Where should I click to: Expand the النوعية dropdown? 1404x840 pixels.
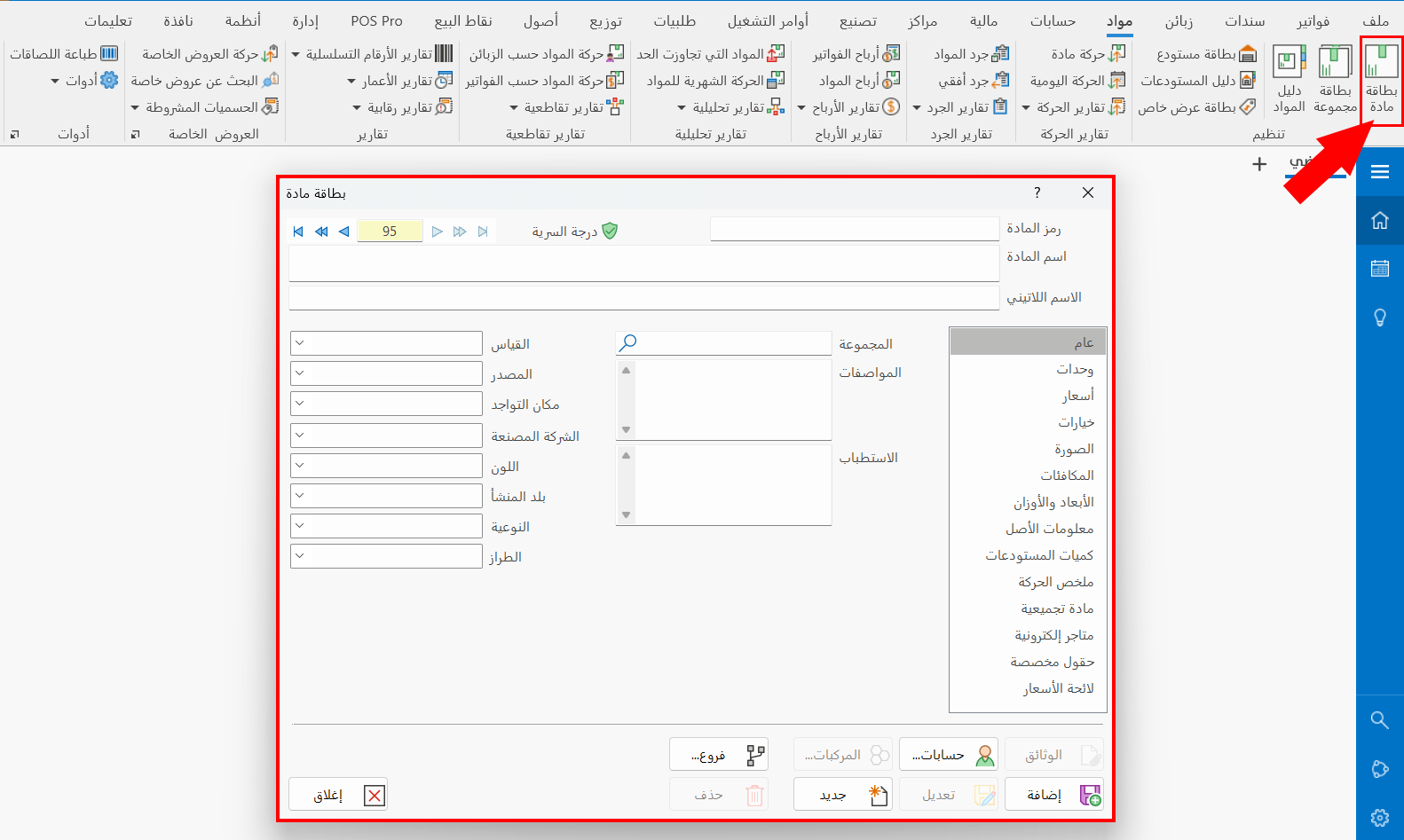point(300,526)
